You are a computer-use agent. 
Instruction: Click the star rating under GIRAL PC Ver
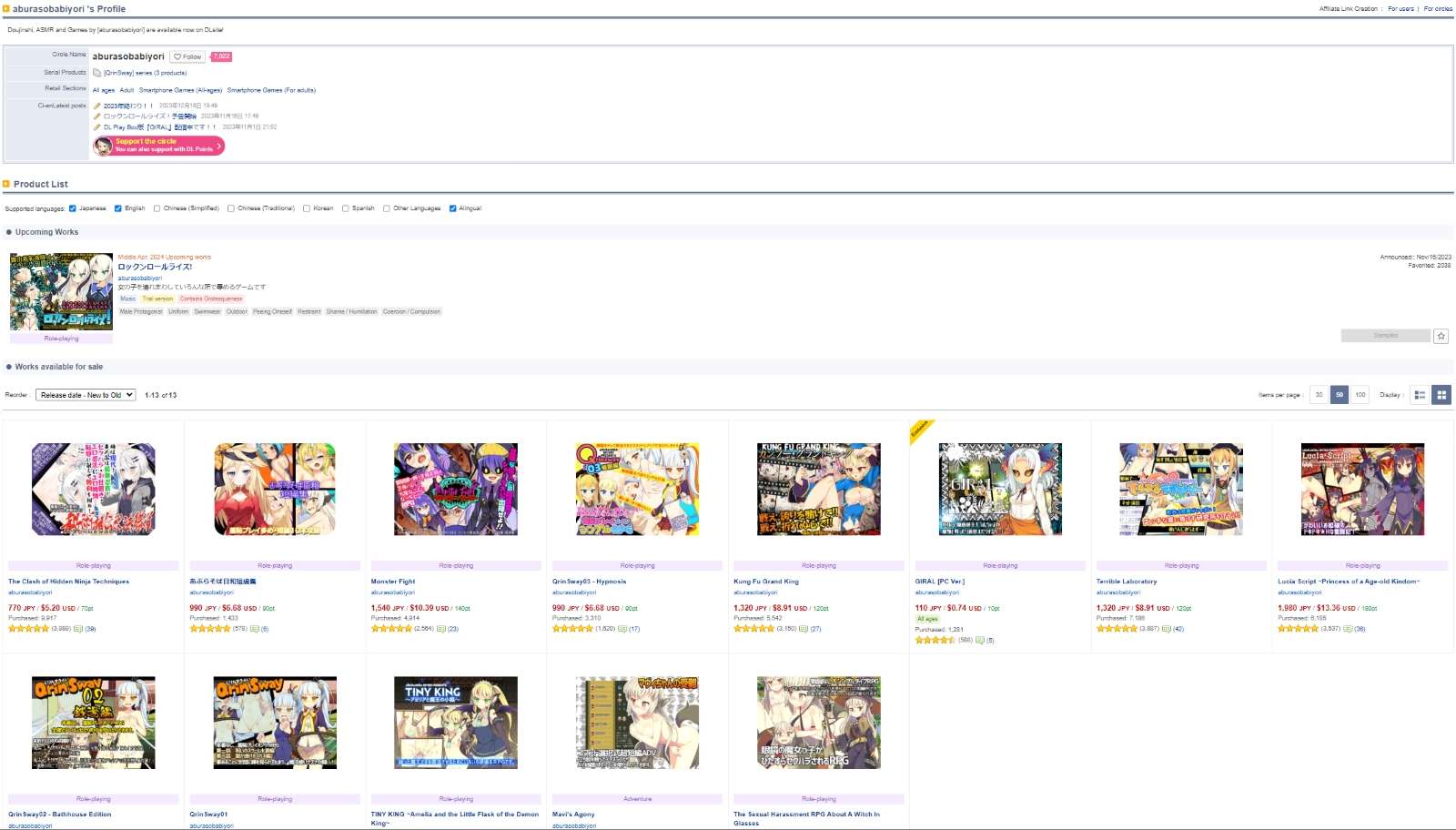click(935, 640)
